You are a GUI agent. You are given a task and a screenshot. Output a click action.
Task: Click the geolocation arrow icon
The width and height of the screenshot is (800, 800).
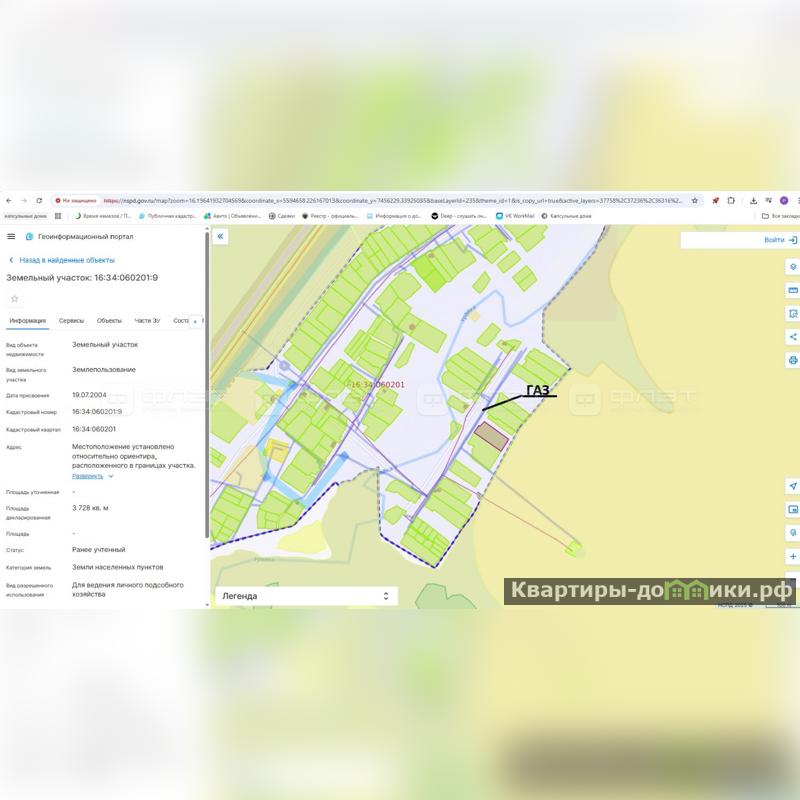(792, 486)
